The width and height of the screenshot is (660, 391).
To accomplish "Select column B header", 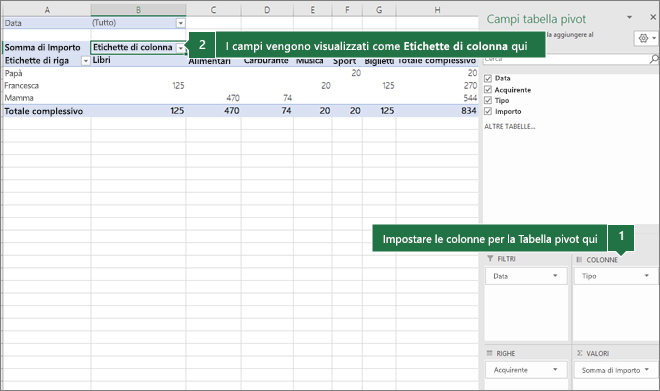I will point(138,10).
